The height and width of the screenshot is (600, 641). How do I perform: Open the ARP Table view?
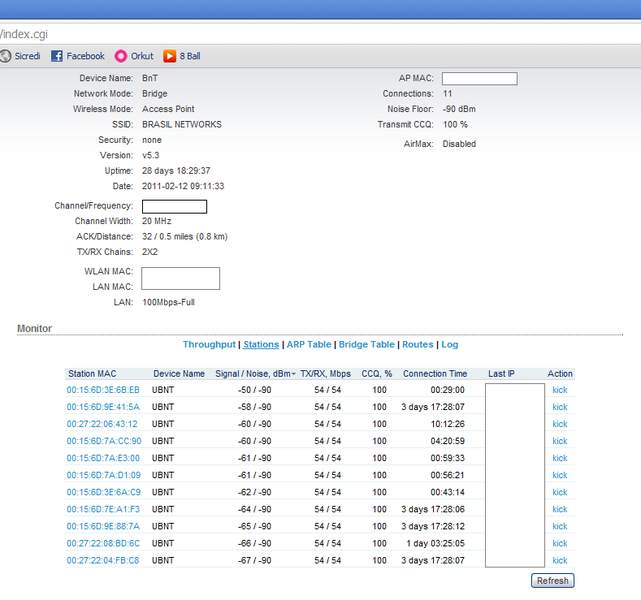pos(309,345)
